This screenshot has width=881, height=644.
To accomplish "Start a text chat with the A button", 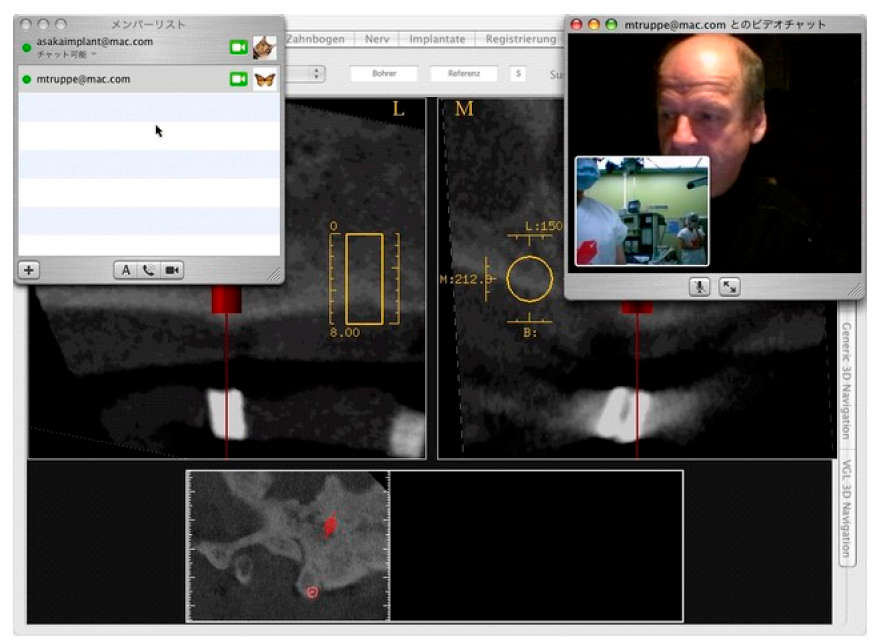I will pyautogui.click(x=126, y=270).
